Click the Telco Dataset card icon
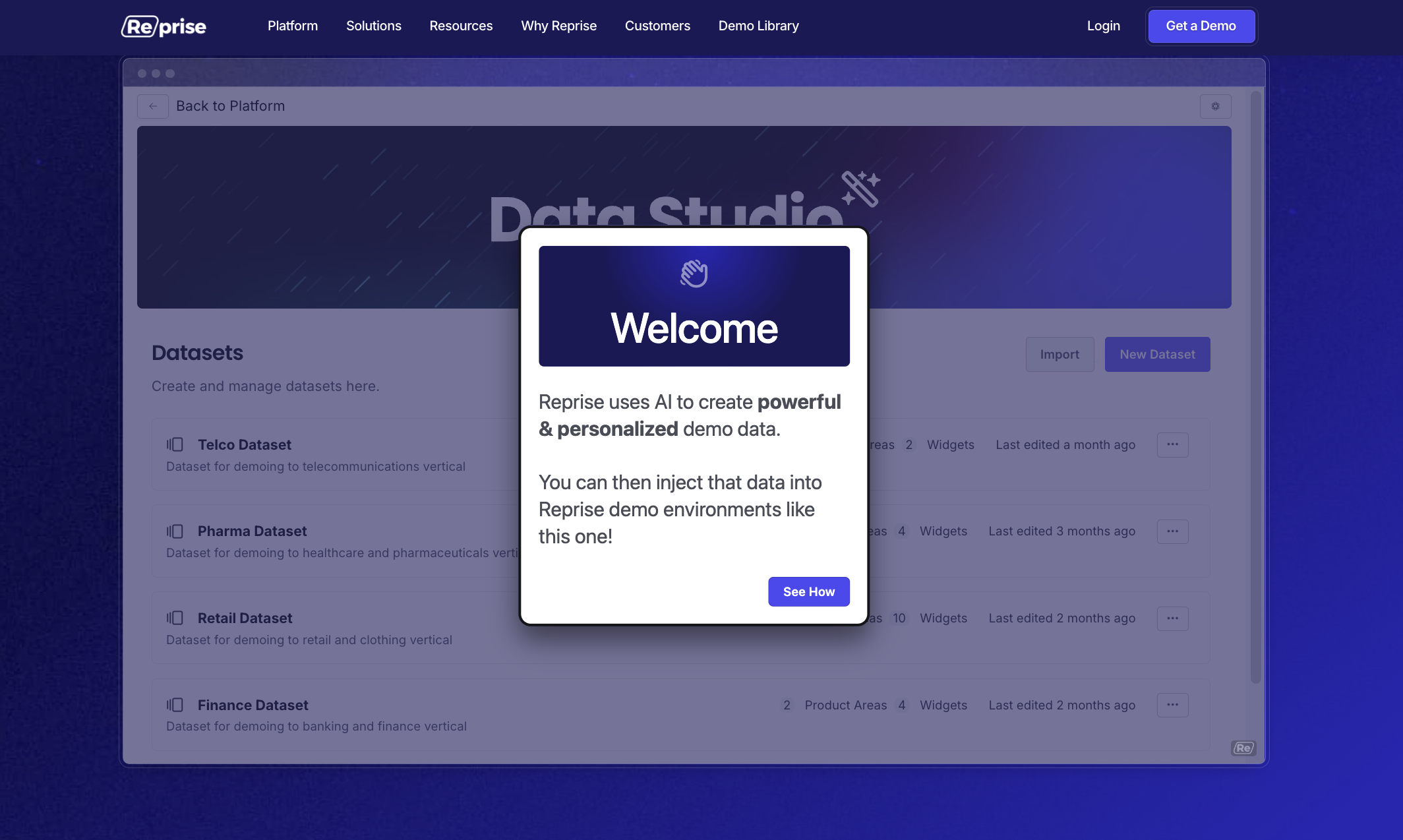The image size is (1403, 840). click(175, 444)
